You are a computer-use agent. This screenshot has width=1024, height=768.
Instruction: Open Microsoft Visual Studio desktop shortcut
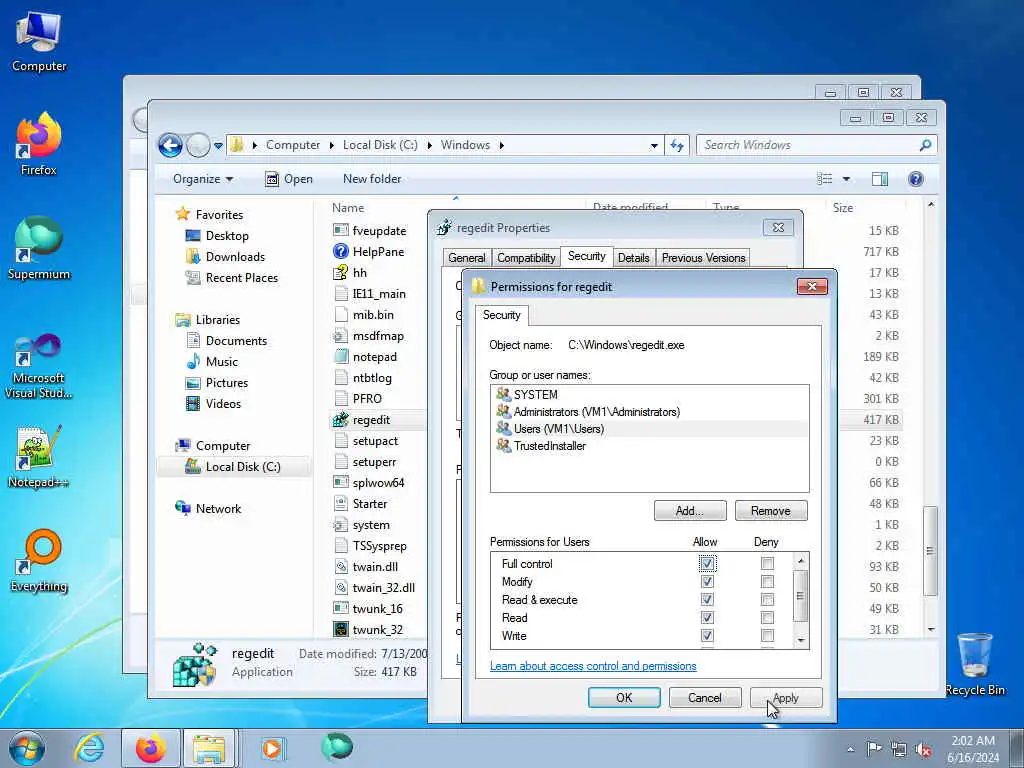point(39,366)
